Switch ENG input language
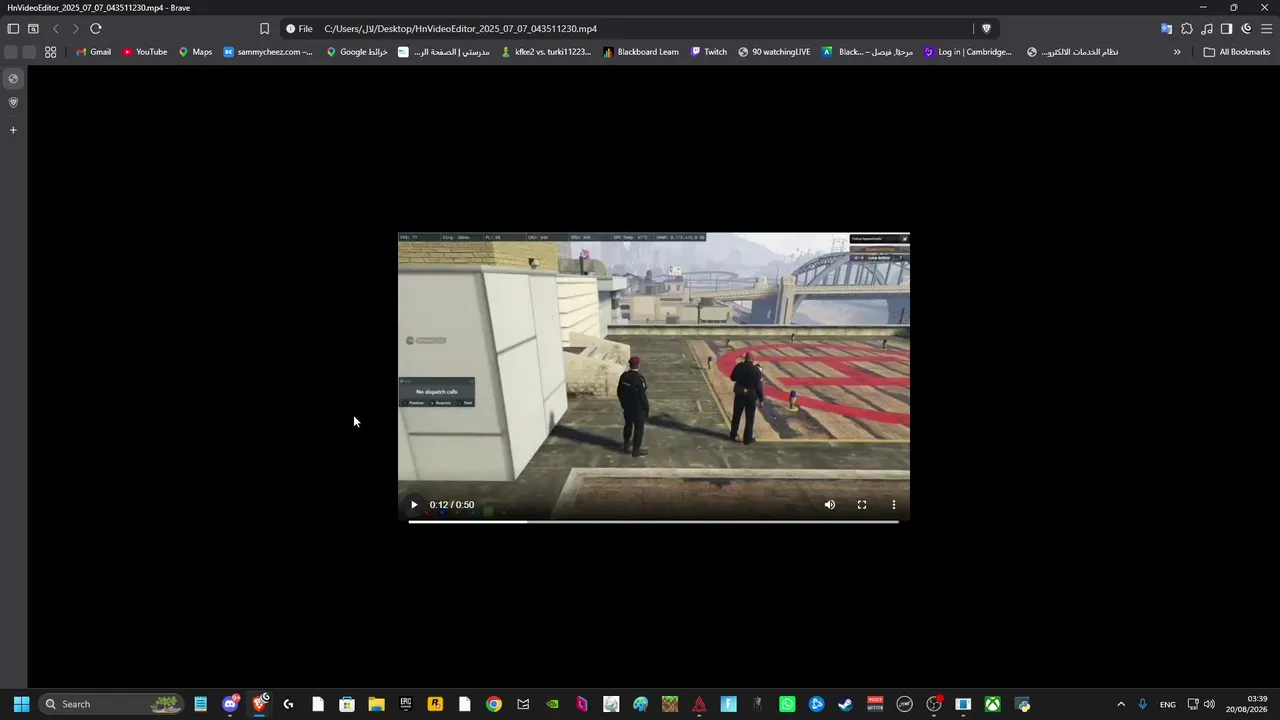 click(1168, 704)
